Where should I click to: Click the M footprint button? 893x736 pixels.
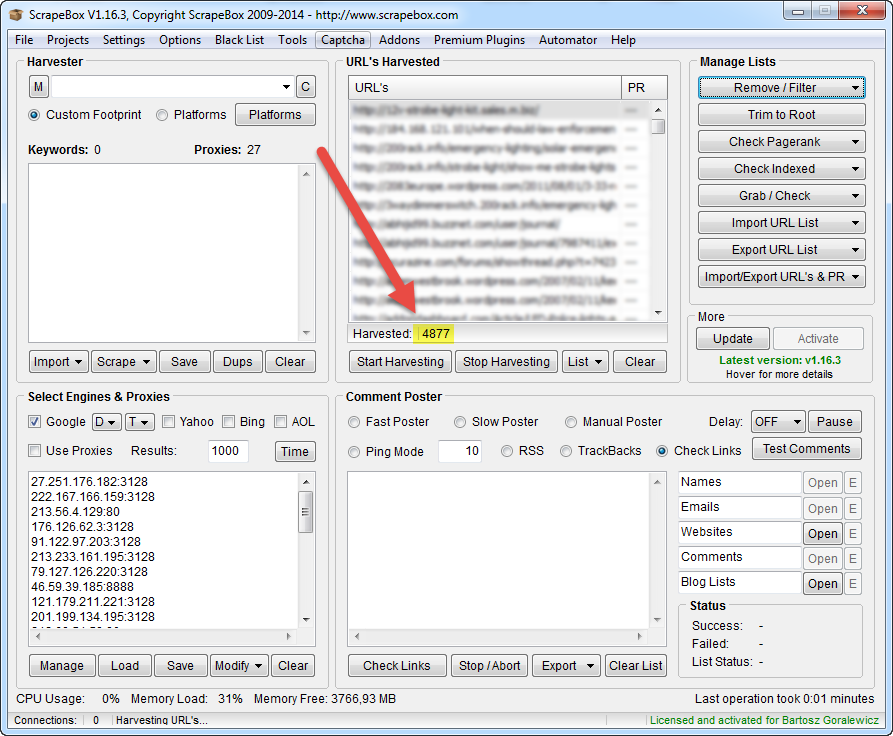coord(38,87)
